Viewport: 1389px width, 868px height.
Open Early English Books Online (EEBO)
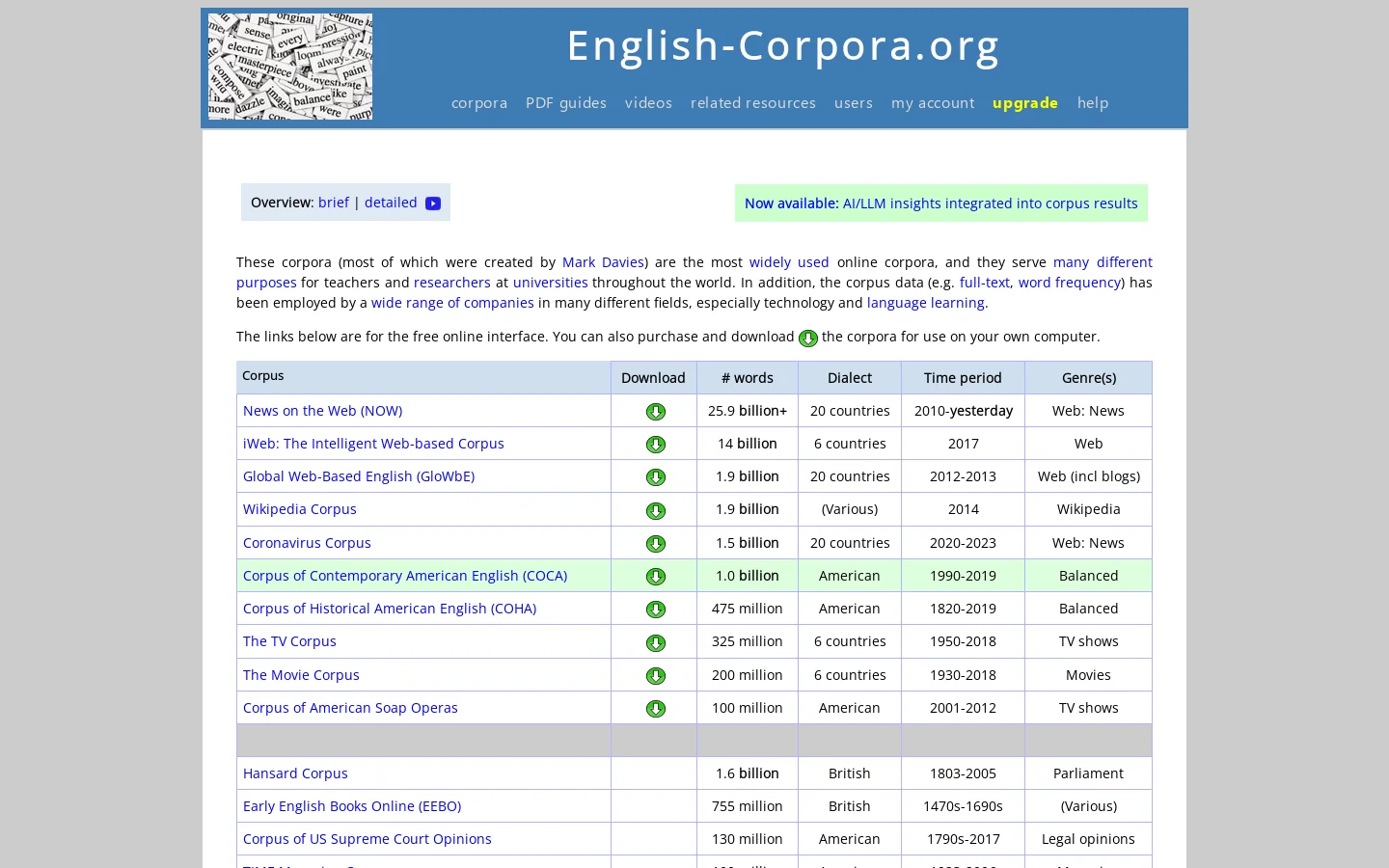click(x=352, y=806)
